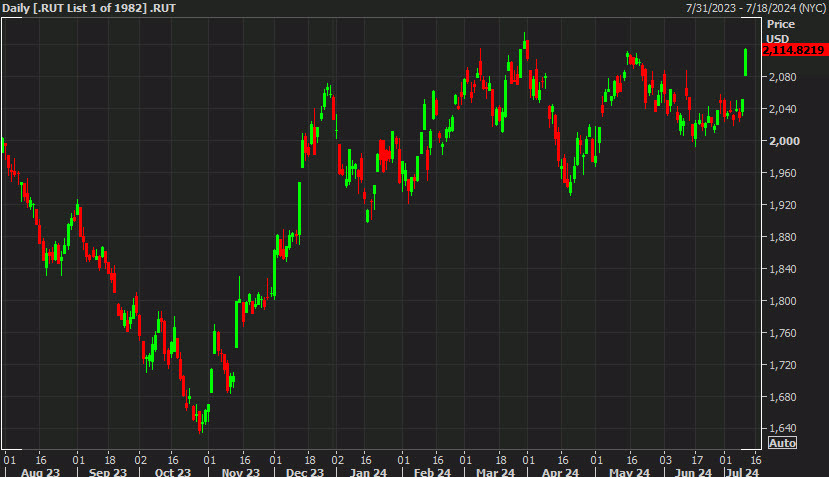Click the Mar 24 month label
The height and width of the screenshot is (477, 829).
click(495, 472)
